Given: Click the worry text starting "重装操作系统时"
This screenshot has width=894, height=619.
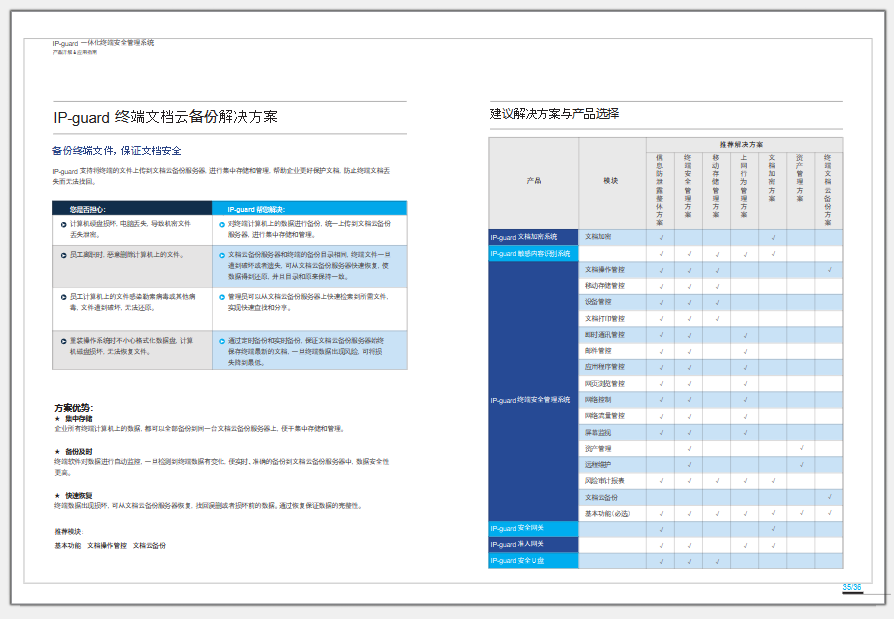Looking at the screenshot, I should pyautogui.click(x=132, y=346).
